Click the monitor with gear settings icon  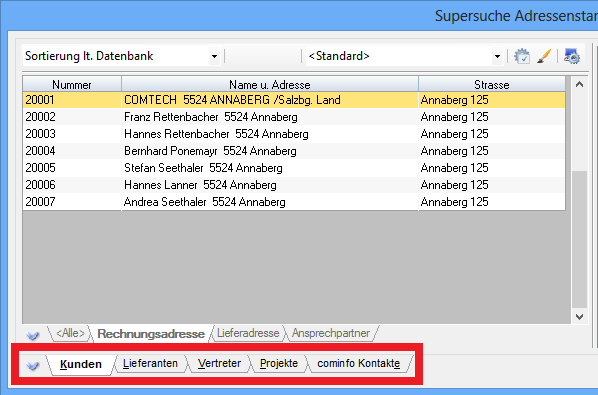point(572,56)
